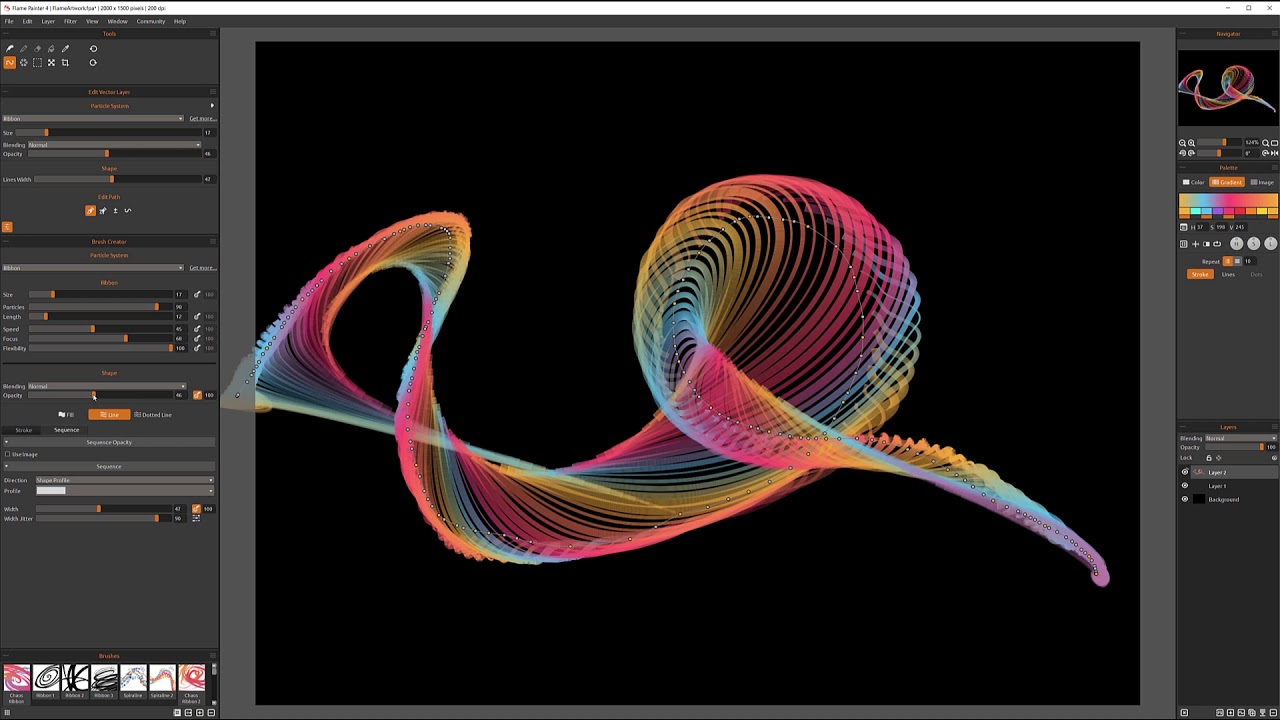Open the Profile dropdown
Image resolution: width=1280 pixels, height=720 pixels.
point(124,491)
